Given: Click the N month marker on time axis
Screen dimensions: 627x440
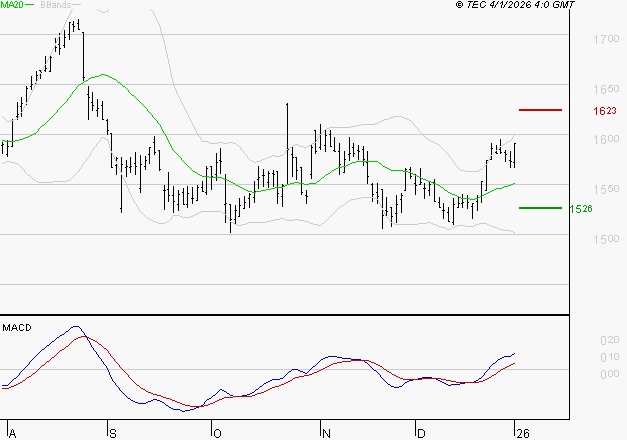Looking at the screenshot, I should [x=326, y=434].
